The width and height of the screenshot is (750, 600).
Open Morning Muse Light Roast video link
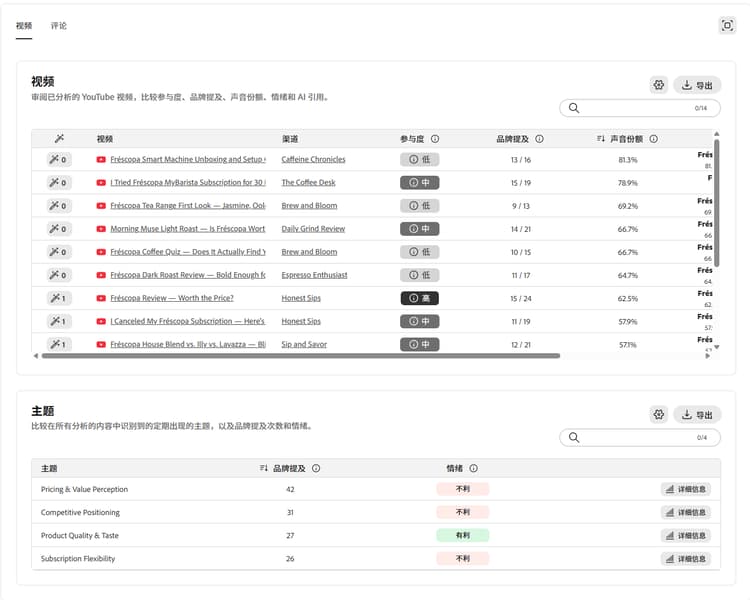[x=188, y=229]
